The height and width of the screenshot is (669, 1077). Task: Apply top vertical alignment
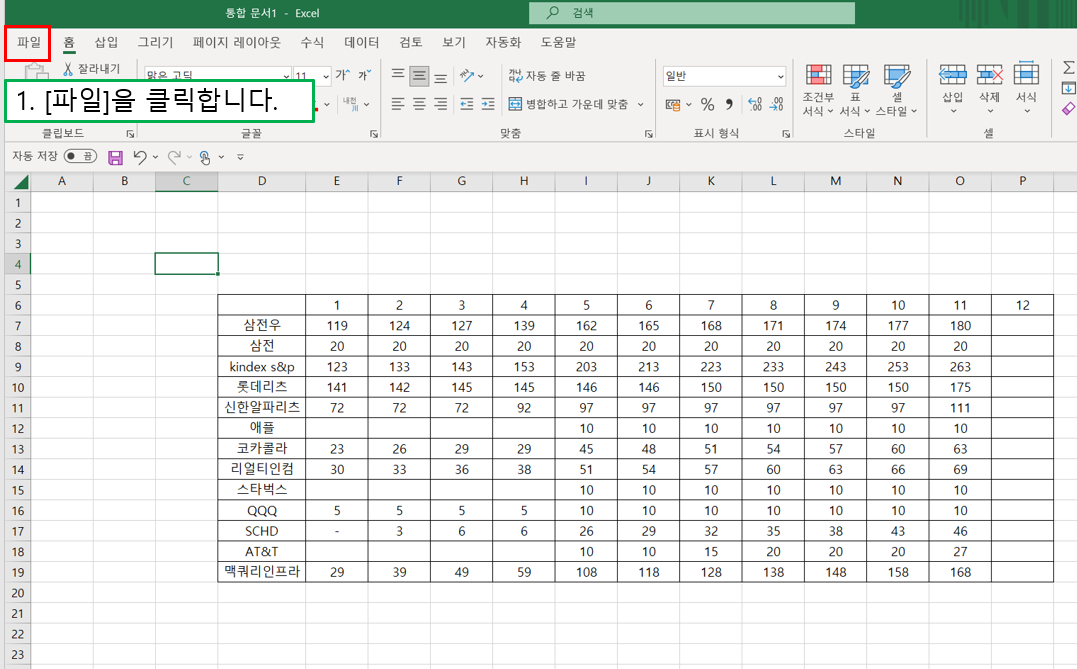398,74
